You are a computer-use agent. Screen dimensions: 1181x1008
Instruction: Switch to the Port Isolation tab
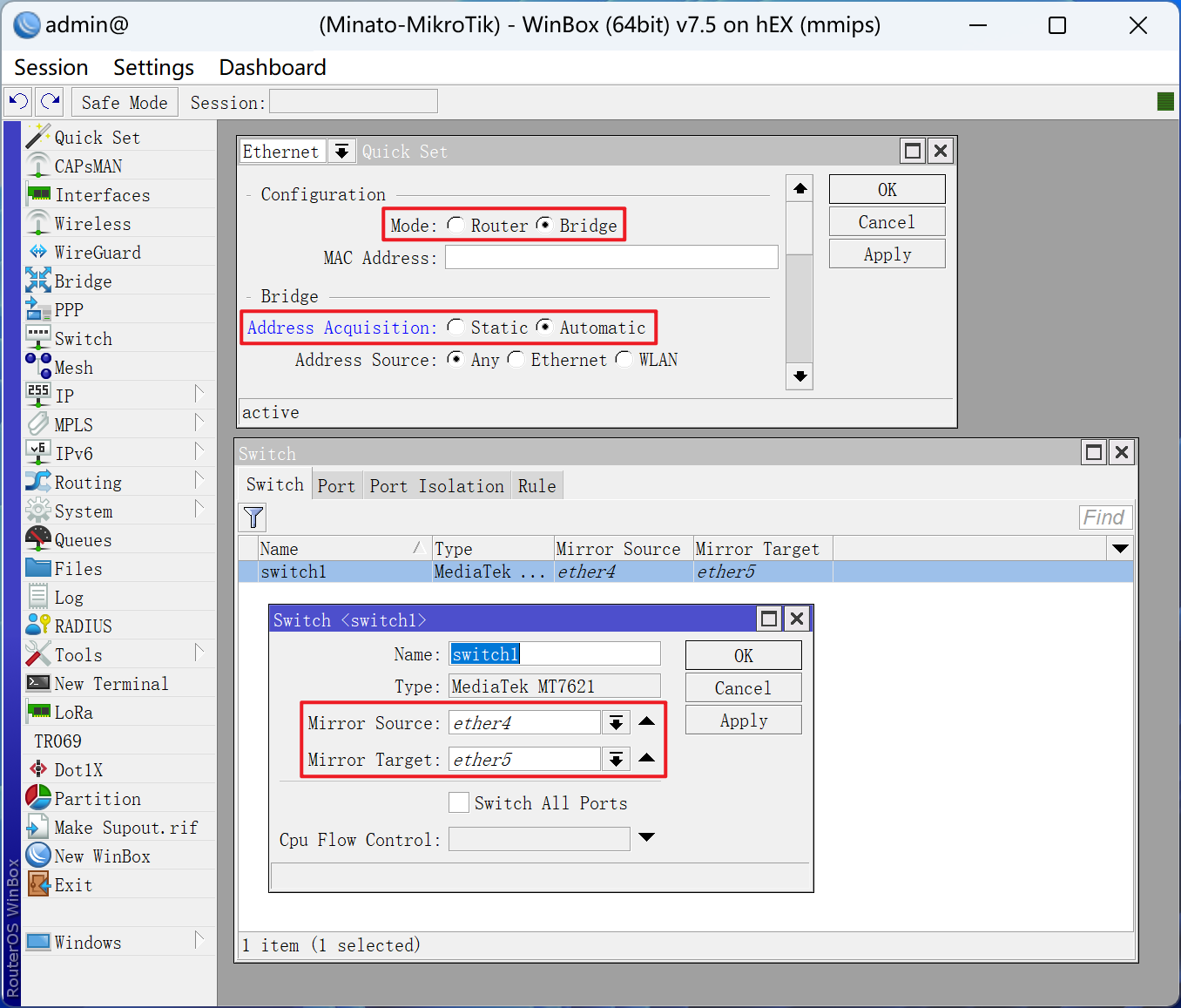click(x=436, y=486)
